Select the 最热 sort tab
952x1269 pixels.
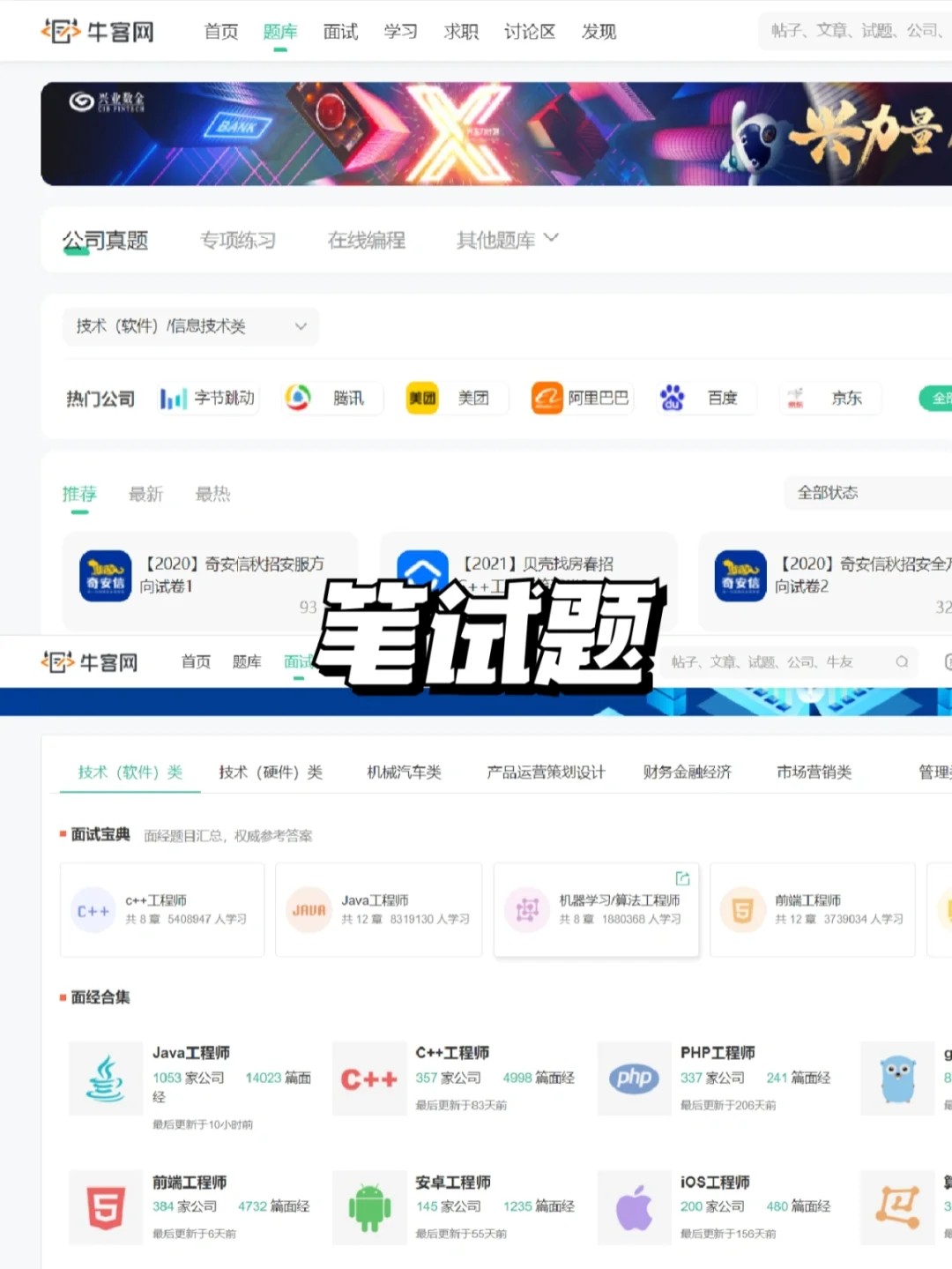212,494
